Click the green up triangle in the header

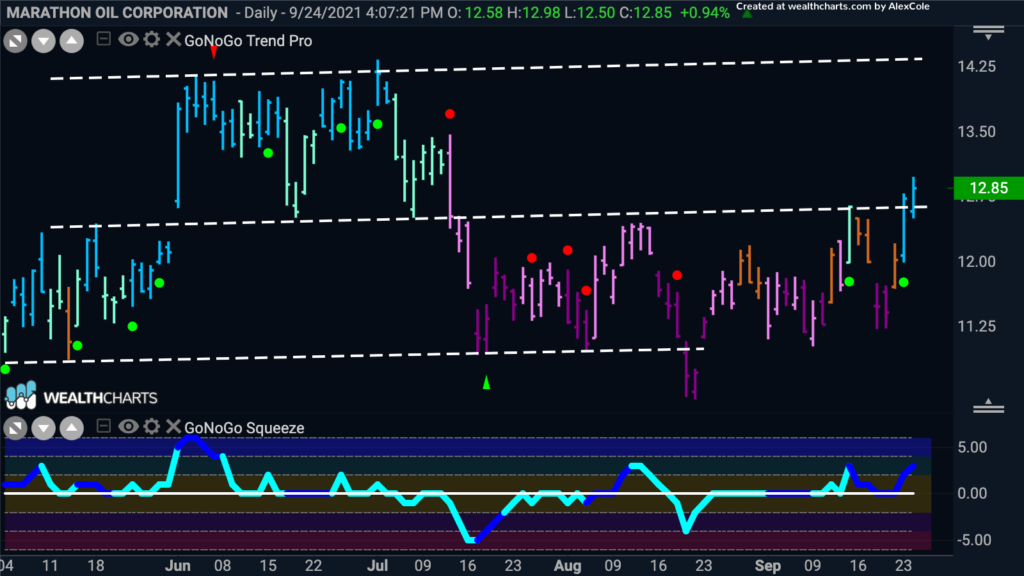click(x=747, y=13)
